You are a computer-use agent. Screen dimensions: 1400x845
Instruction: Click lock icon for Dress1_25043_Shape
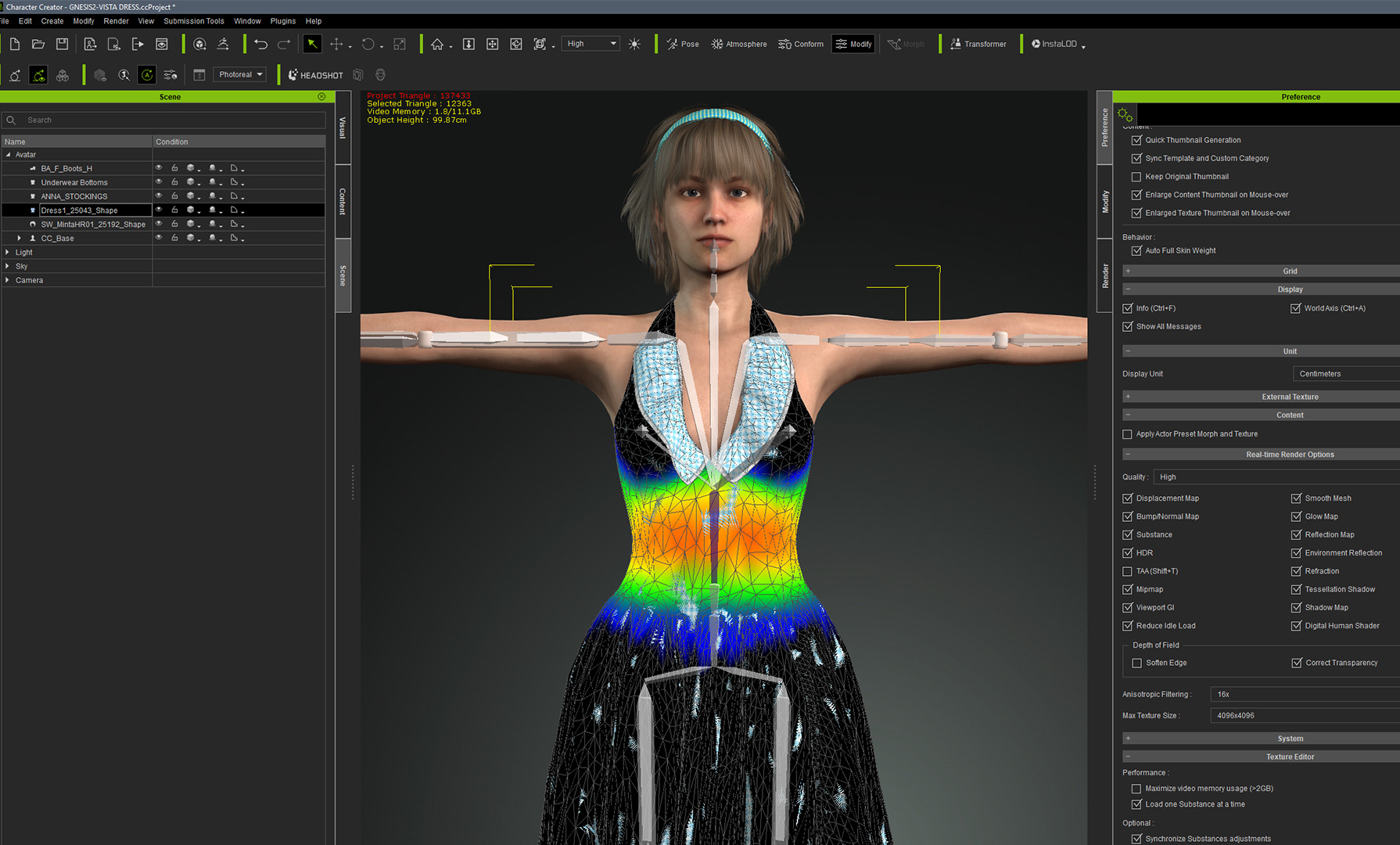click(174, 210)
